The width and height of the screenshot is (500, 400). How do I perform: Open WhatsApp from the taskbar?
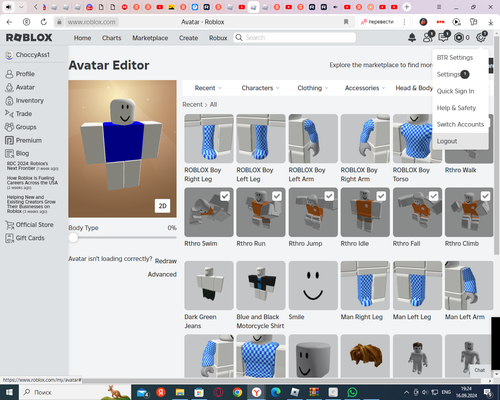point(352,392)
